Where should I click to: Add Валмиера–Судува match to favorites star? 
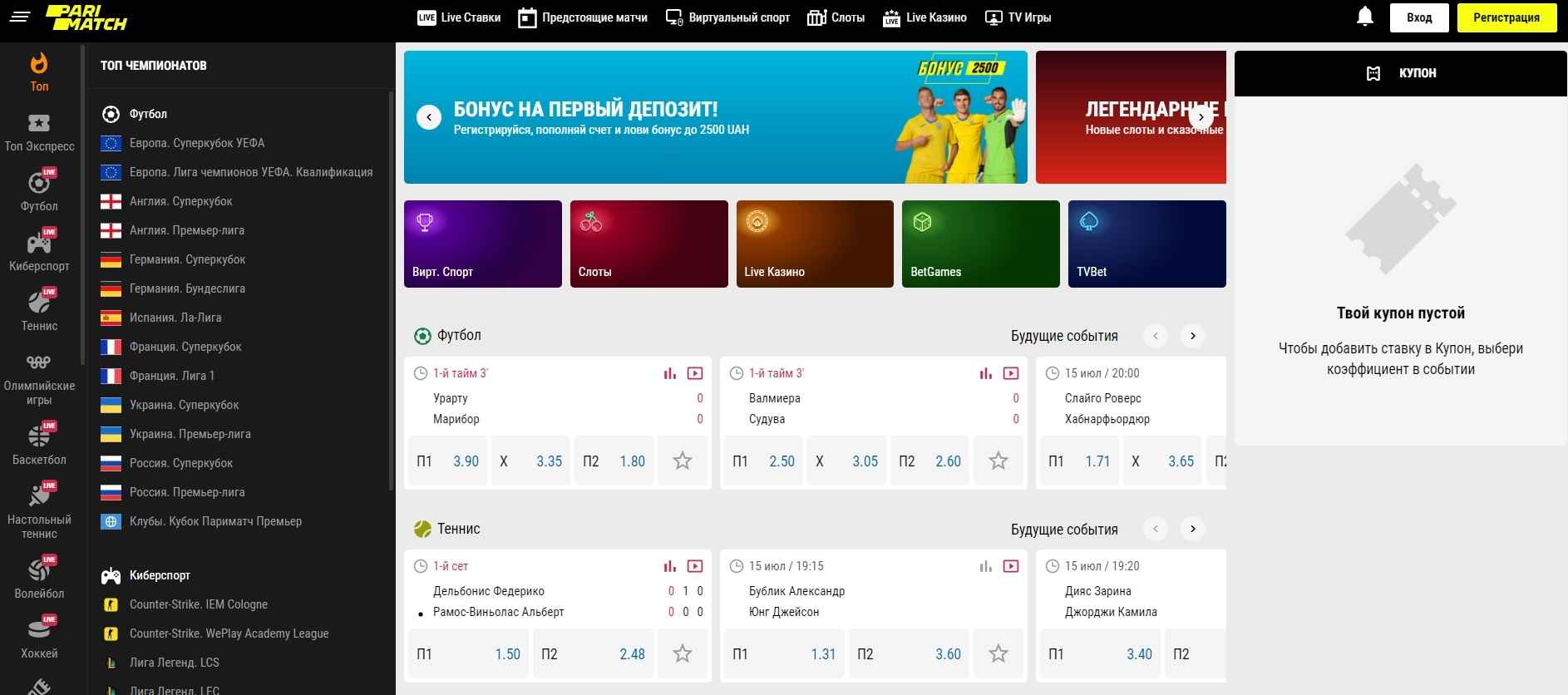pyautogui.click(x=998, y=461)
